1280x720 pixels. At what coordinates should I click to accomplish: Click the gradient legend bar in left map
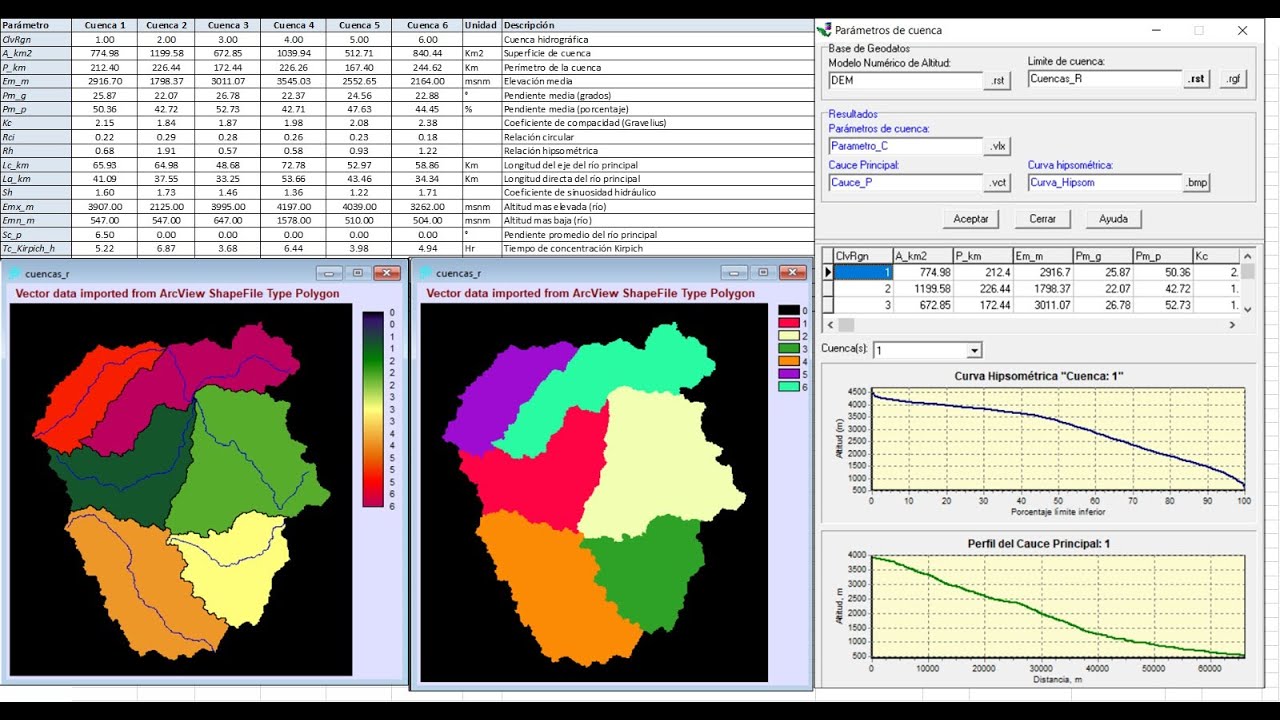pyautogui.click(x=372, y=409)
